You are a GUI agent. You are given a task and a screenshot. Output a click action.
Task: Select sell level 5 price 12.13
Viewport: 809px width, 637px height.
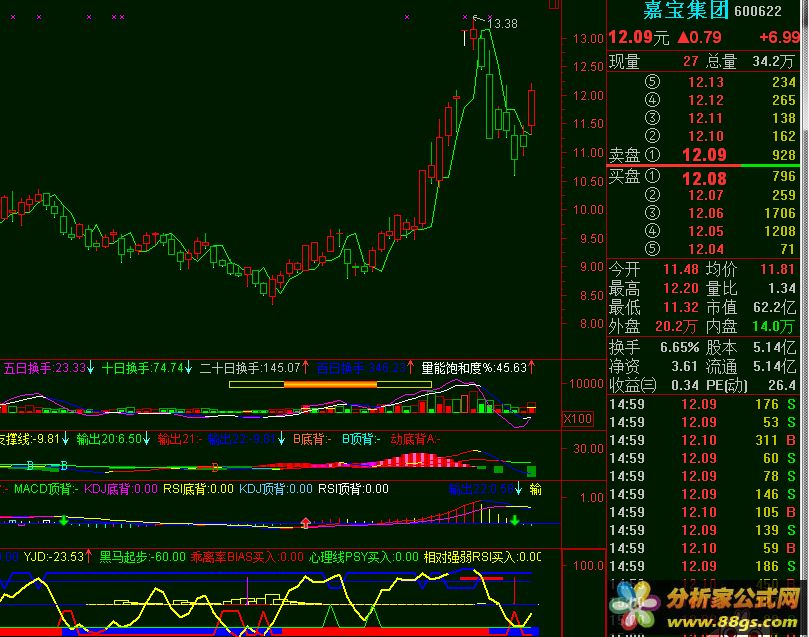[705, 82]
